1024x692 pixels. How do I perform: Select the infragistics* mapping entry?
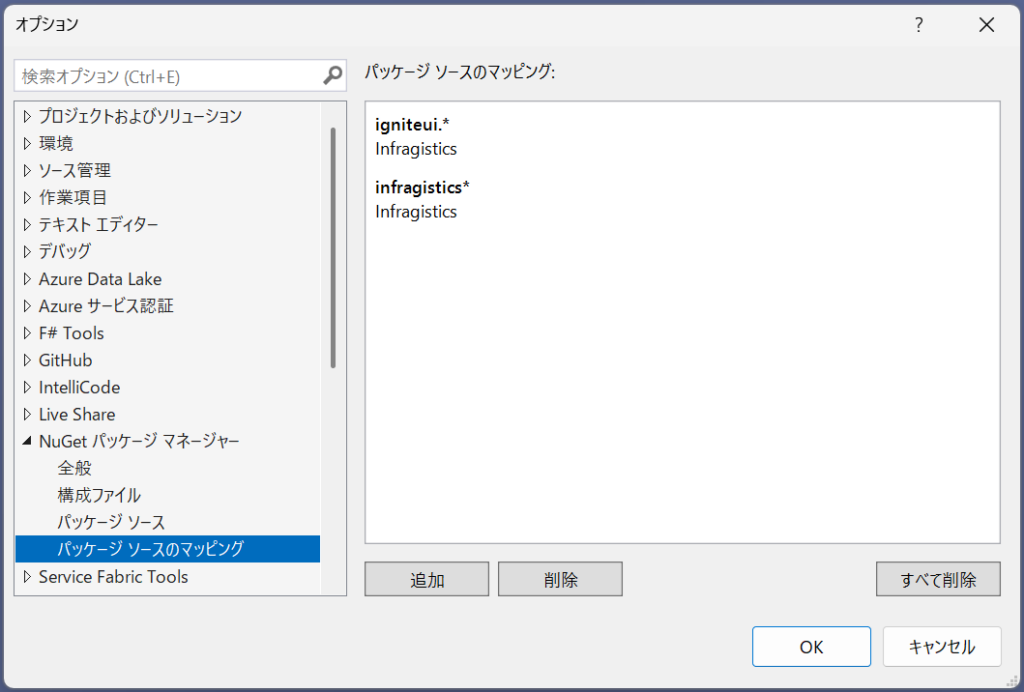[422, 187]
